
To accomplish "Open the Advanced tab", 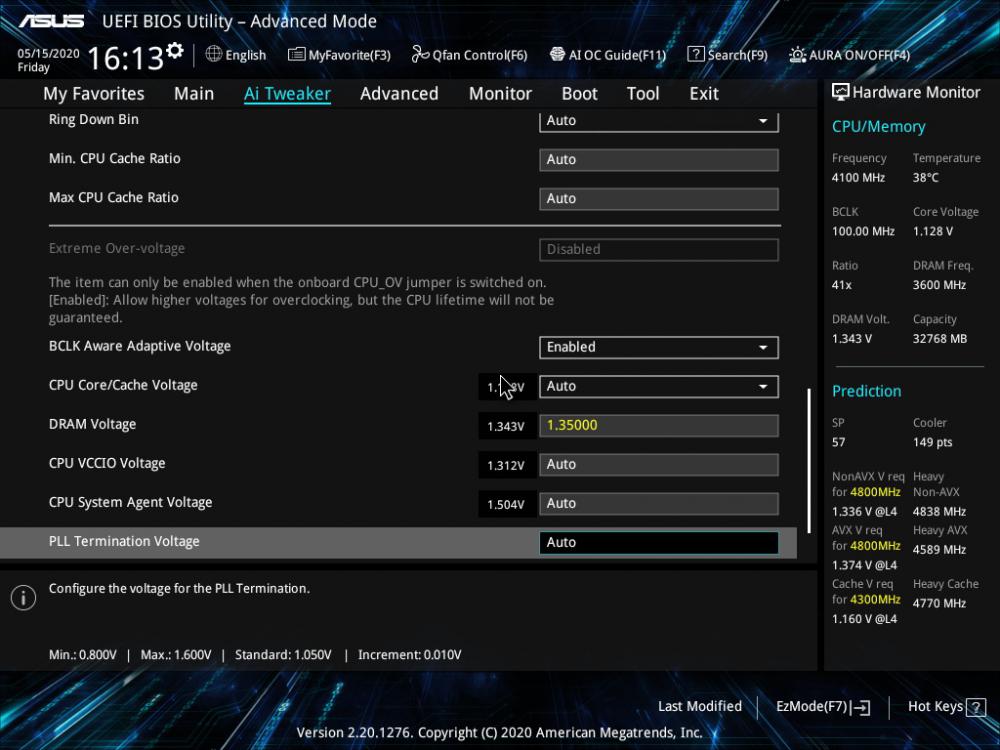I will pyautogui.click(x=399, y=94).
